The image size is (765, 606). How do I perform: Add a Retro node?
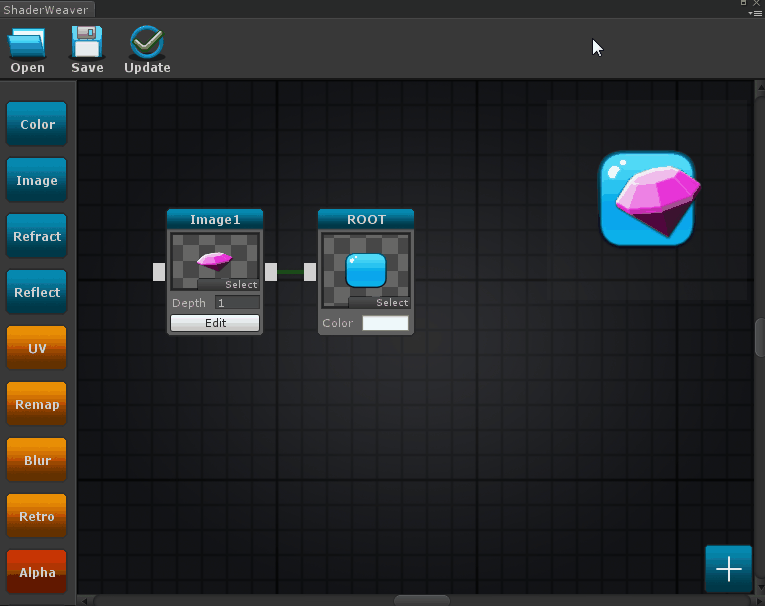tap(37, 516)
